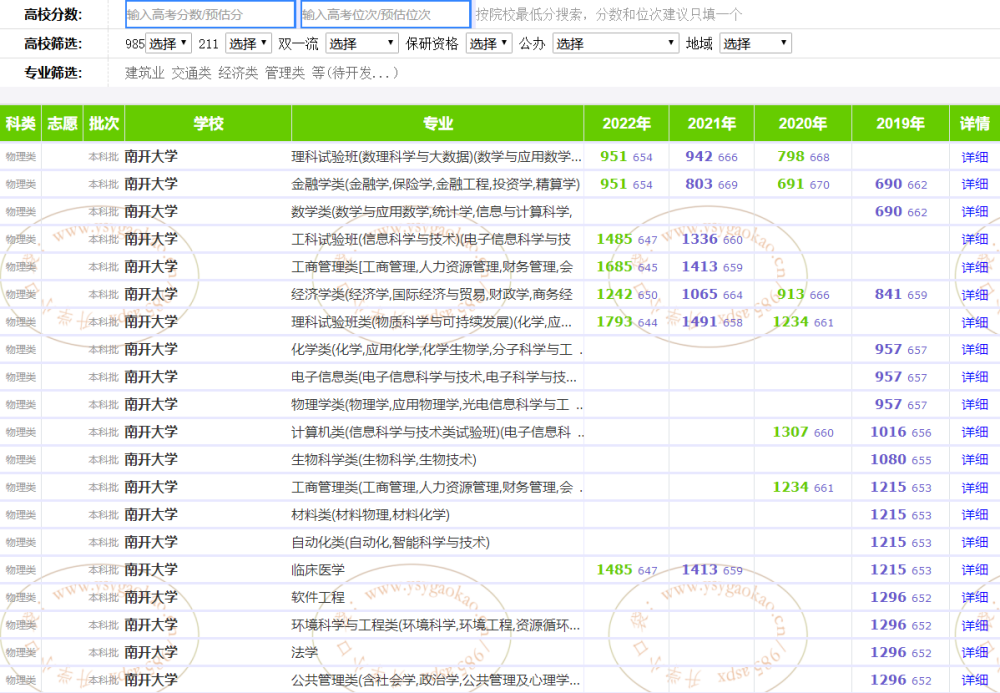
Task: Click the 2022年 column header
Action: point(625,123)
